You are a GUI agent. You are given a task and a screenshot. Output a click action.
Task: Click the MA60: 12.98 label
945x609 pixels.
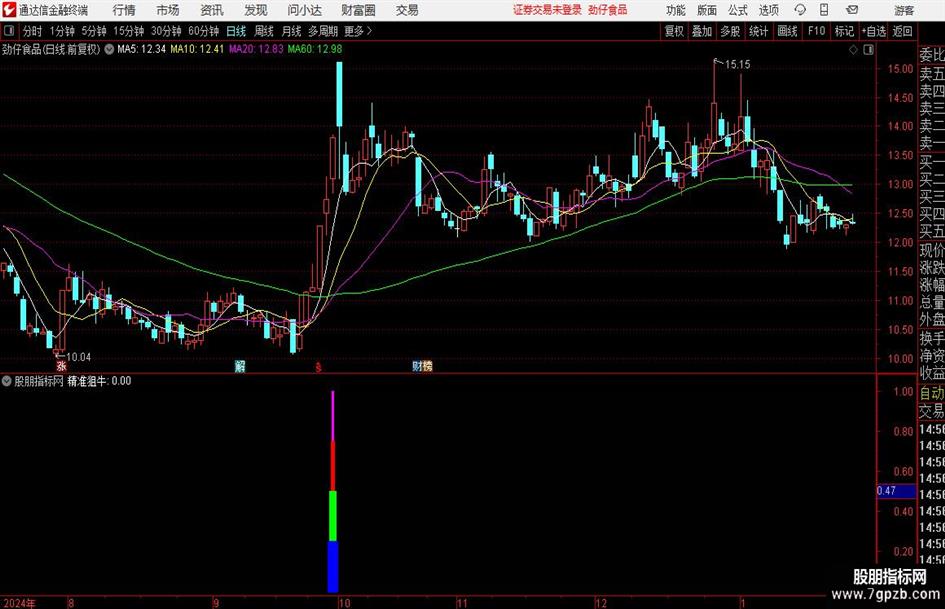[x=315, y=49]
